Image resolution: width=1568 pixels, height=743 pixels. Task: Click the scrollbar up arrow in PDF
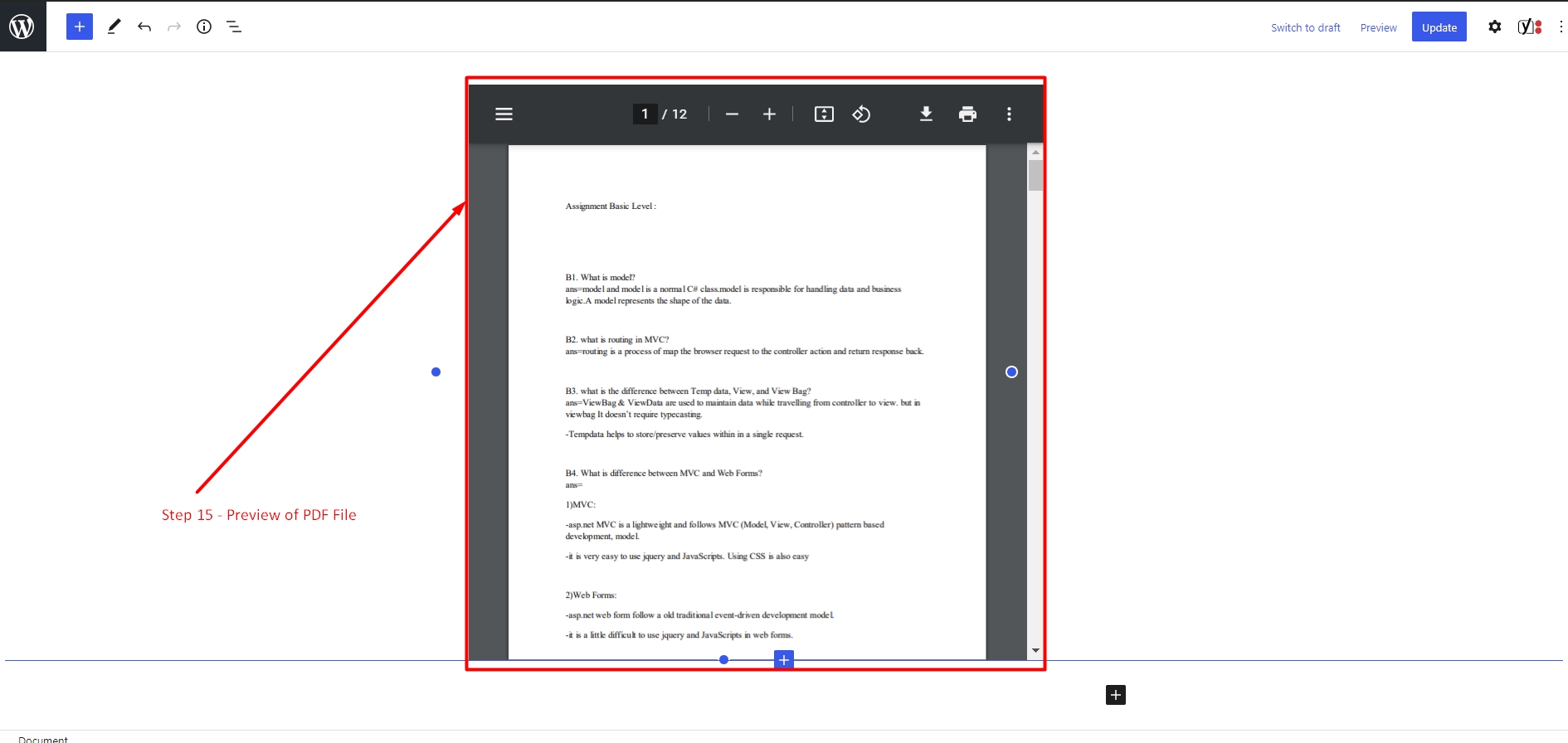click(1035, 152)
